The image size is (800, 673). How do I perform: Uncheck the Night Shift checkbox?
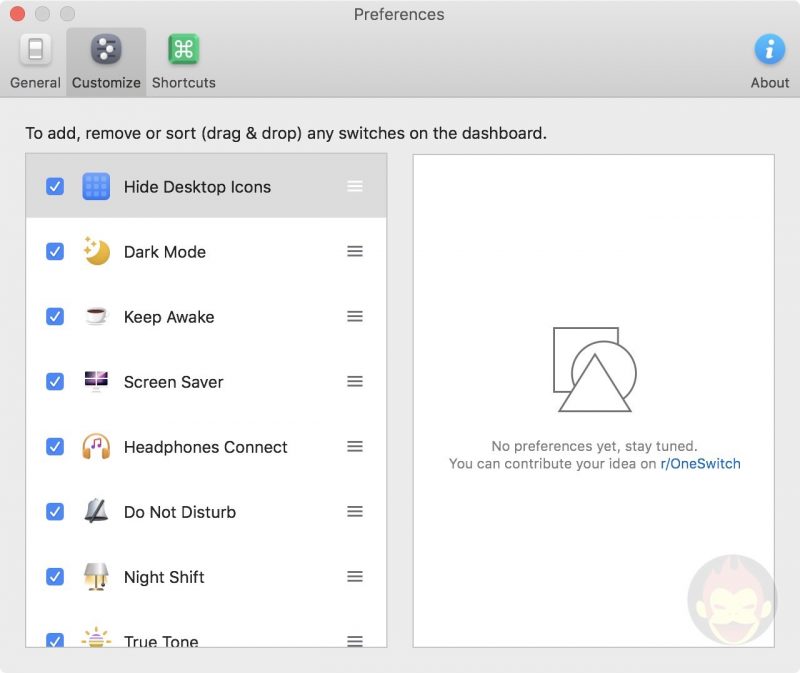point(54,576)
